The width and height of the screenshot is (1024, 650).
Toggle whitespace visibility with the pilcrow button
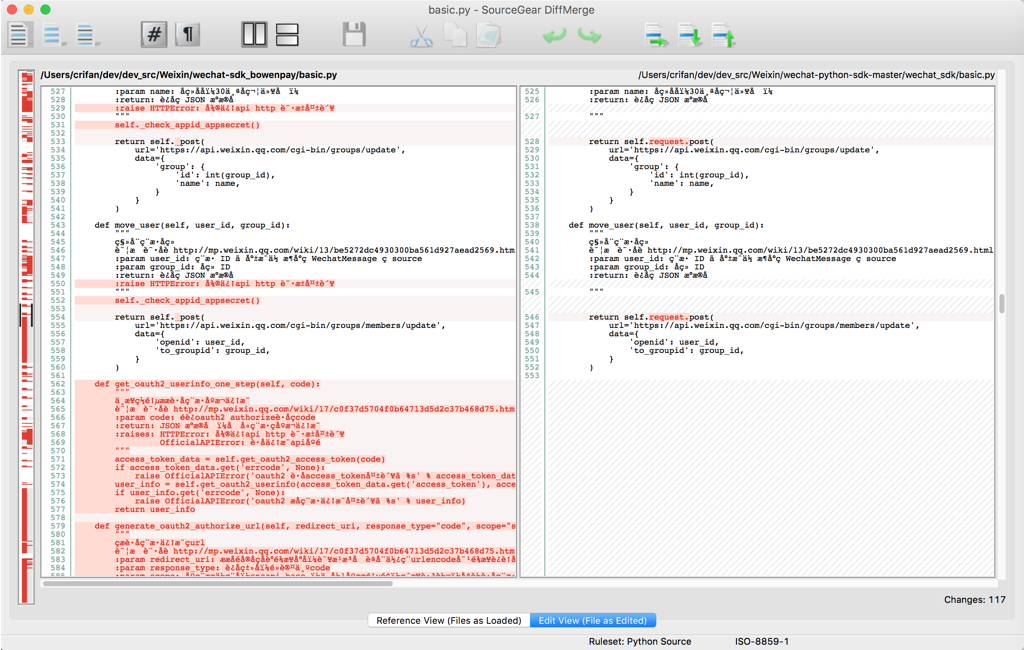[x=187, y=35]
